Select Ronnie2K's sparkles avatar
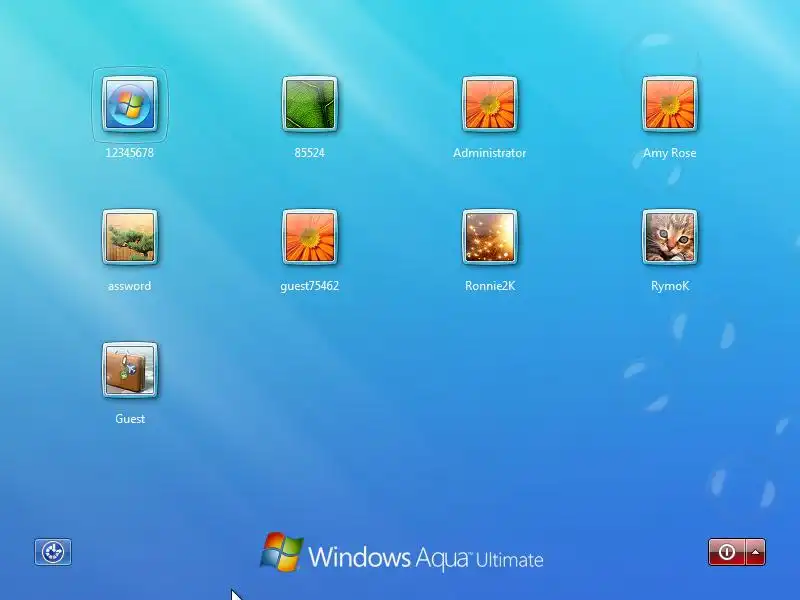This screenshot has width=800, height=600. 490,237
